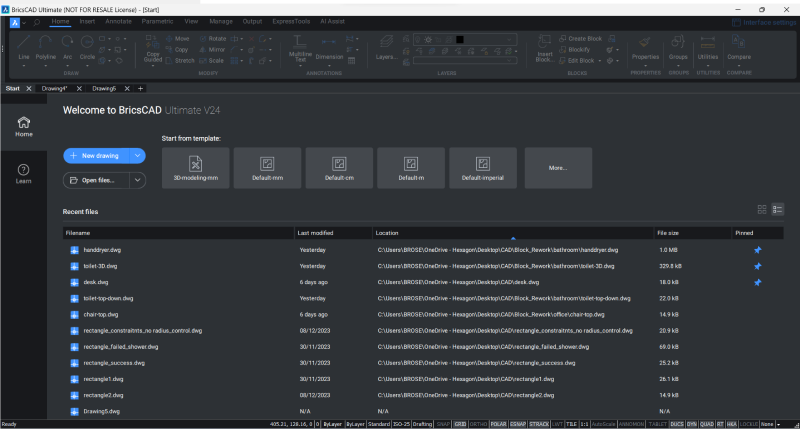Viewport: 800px width, 429px height.
Task: Click the Properties brush icon
Action: point(645,42)
